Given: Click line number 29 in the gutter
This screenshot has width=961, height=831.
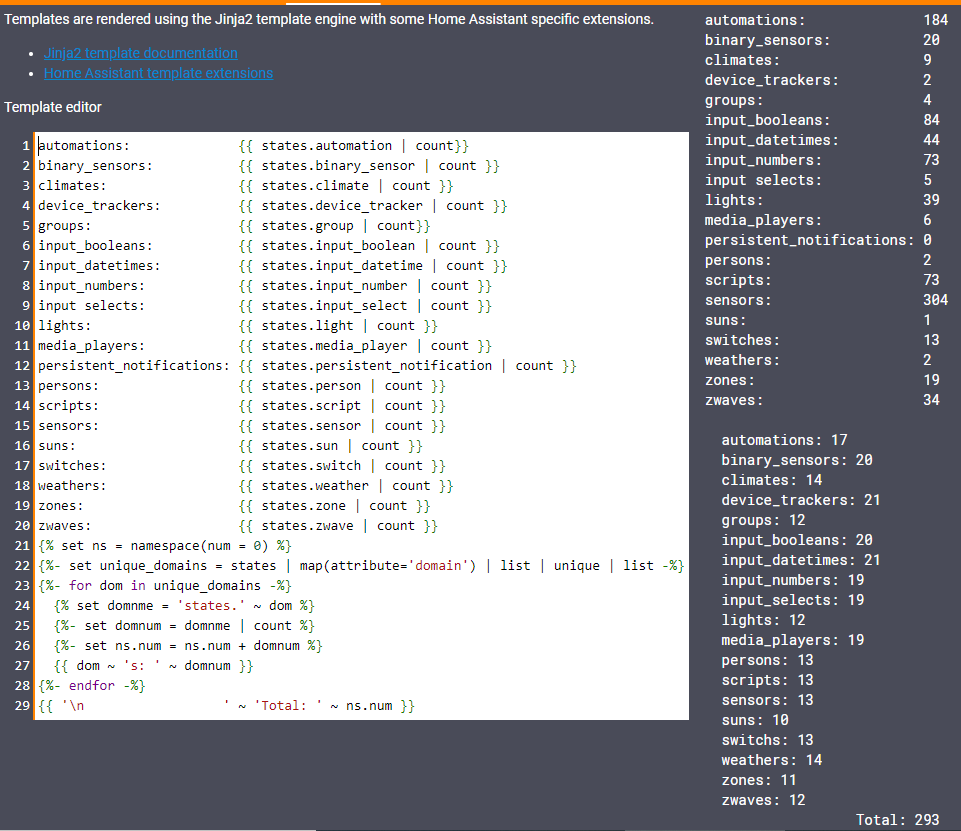Looking at the screenshot, I should pos(22,706).
